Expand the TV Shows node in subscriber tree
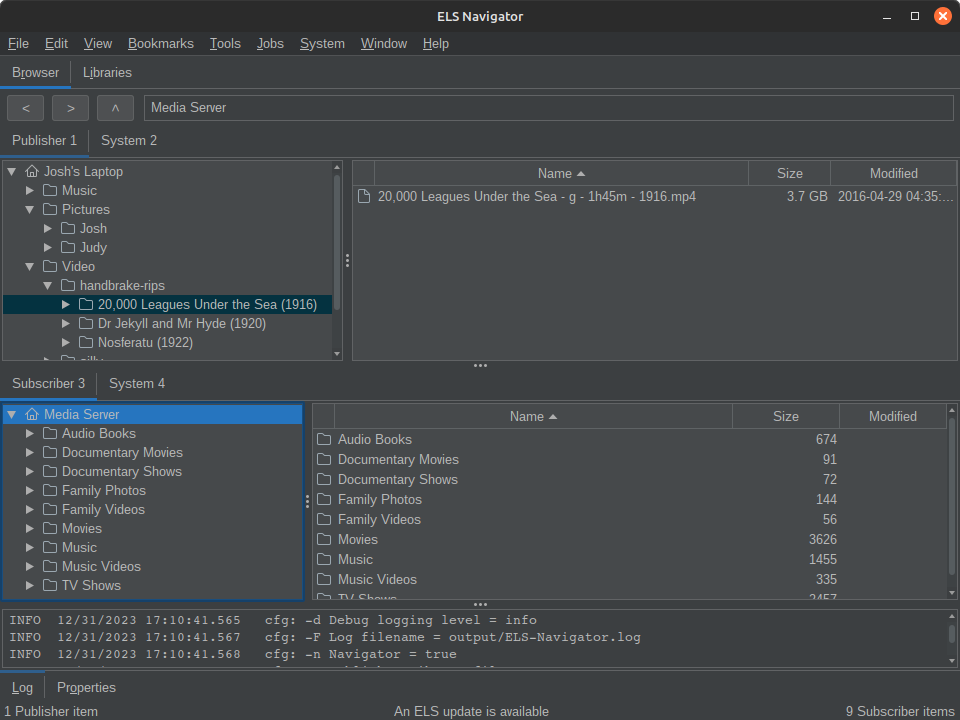 pyautogui.click(x=30, y=586)
